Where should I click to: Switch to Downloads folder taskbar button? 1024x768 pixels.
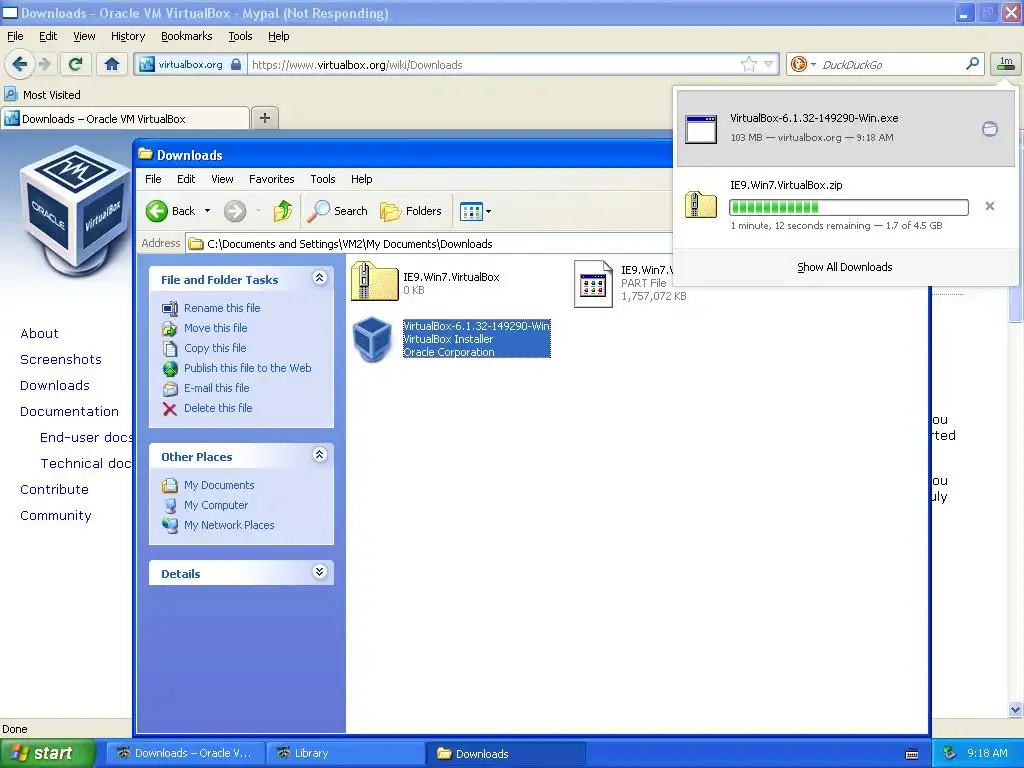[x=505, y=753]
